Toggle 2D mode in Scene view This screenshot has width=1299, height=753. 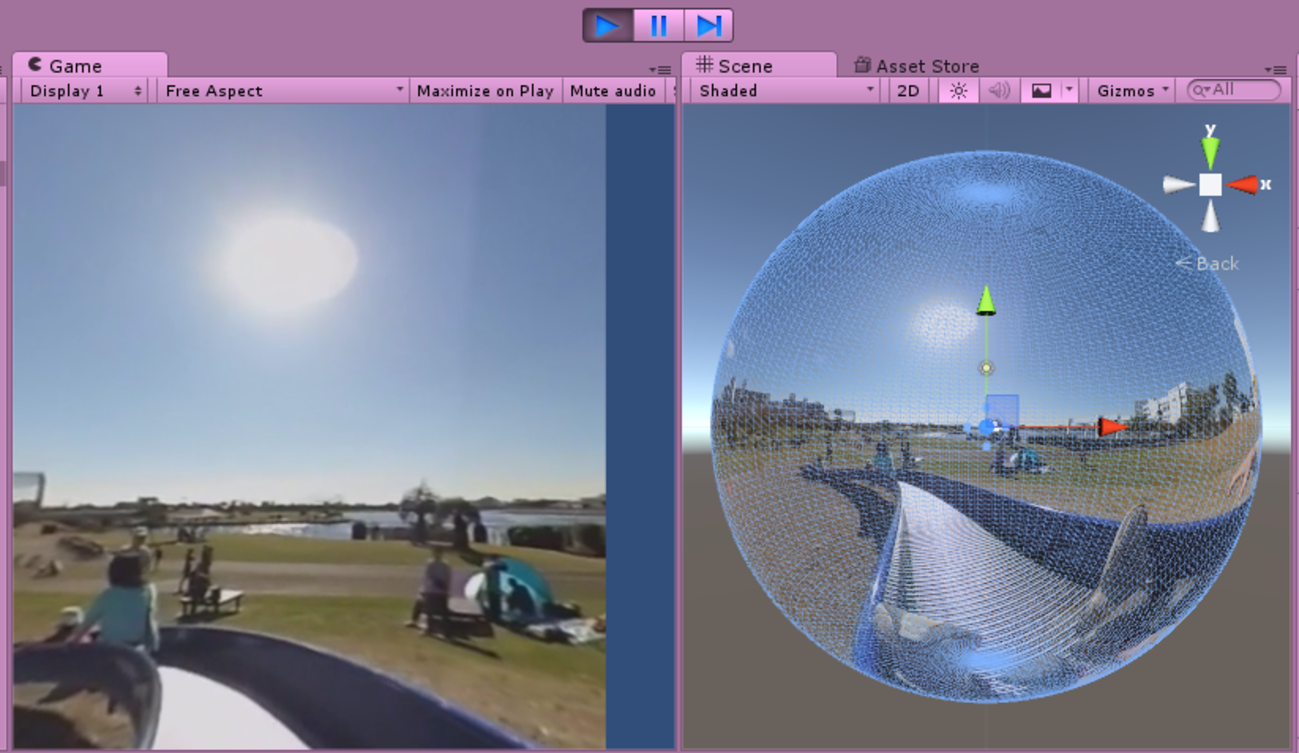click(x=908, y=91)
